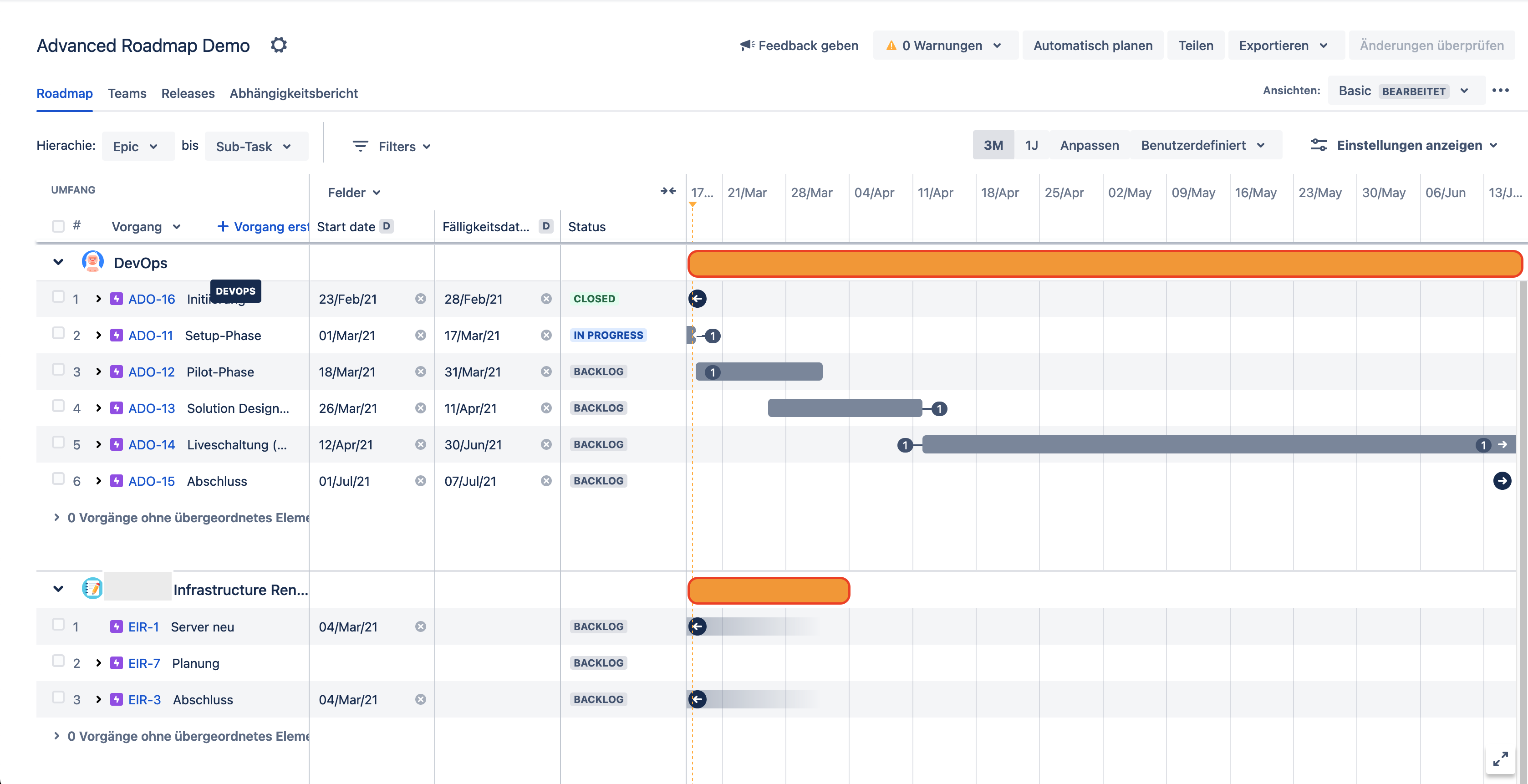
Task: Open the Sub-Task hierarchy dropdown
Action: [256, 146]
